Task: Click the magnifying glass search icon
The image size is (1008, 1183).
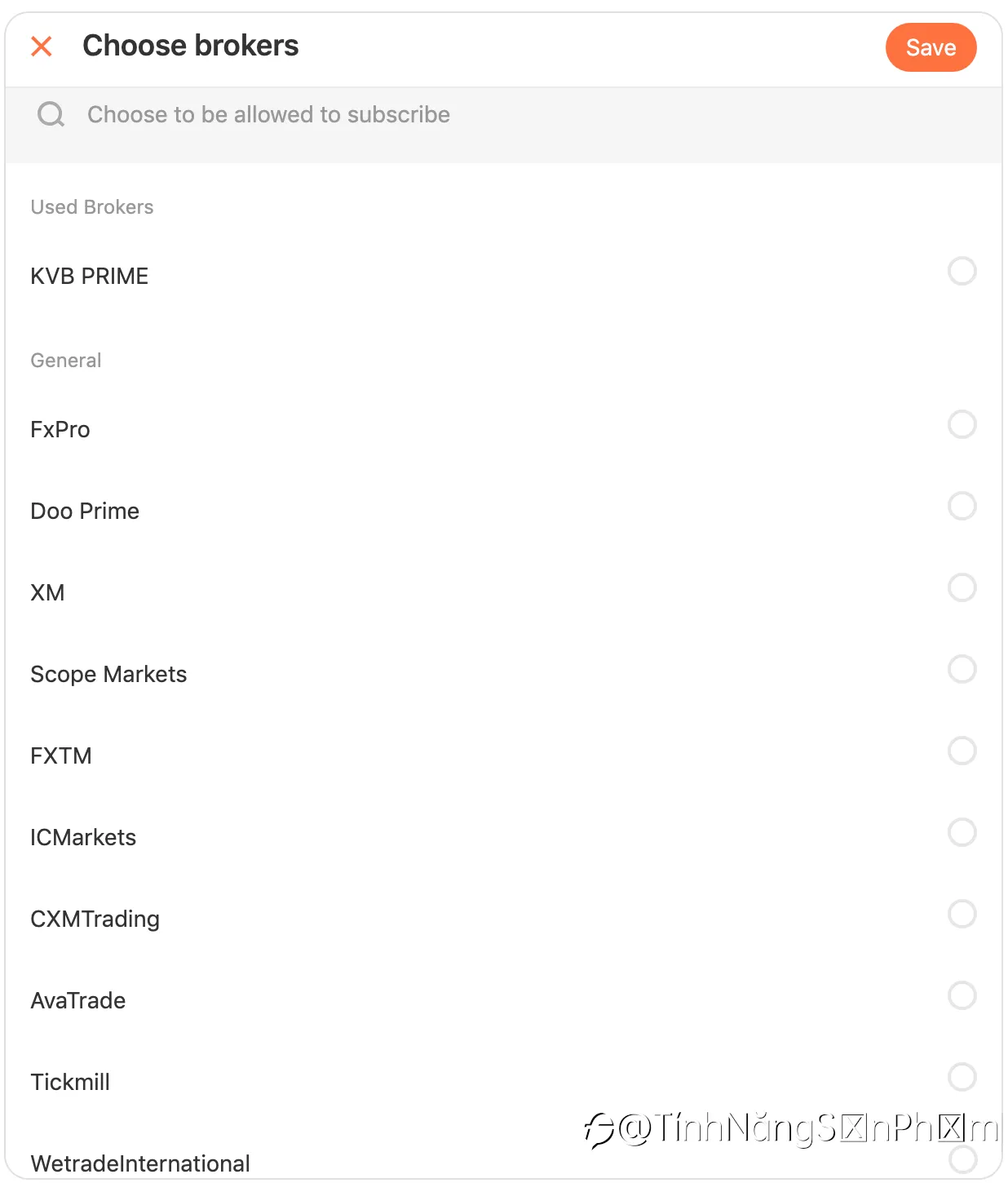Action: (51, 114)
